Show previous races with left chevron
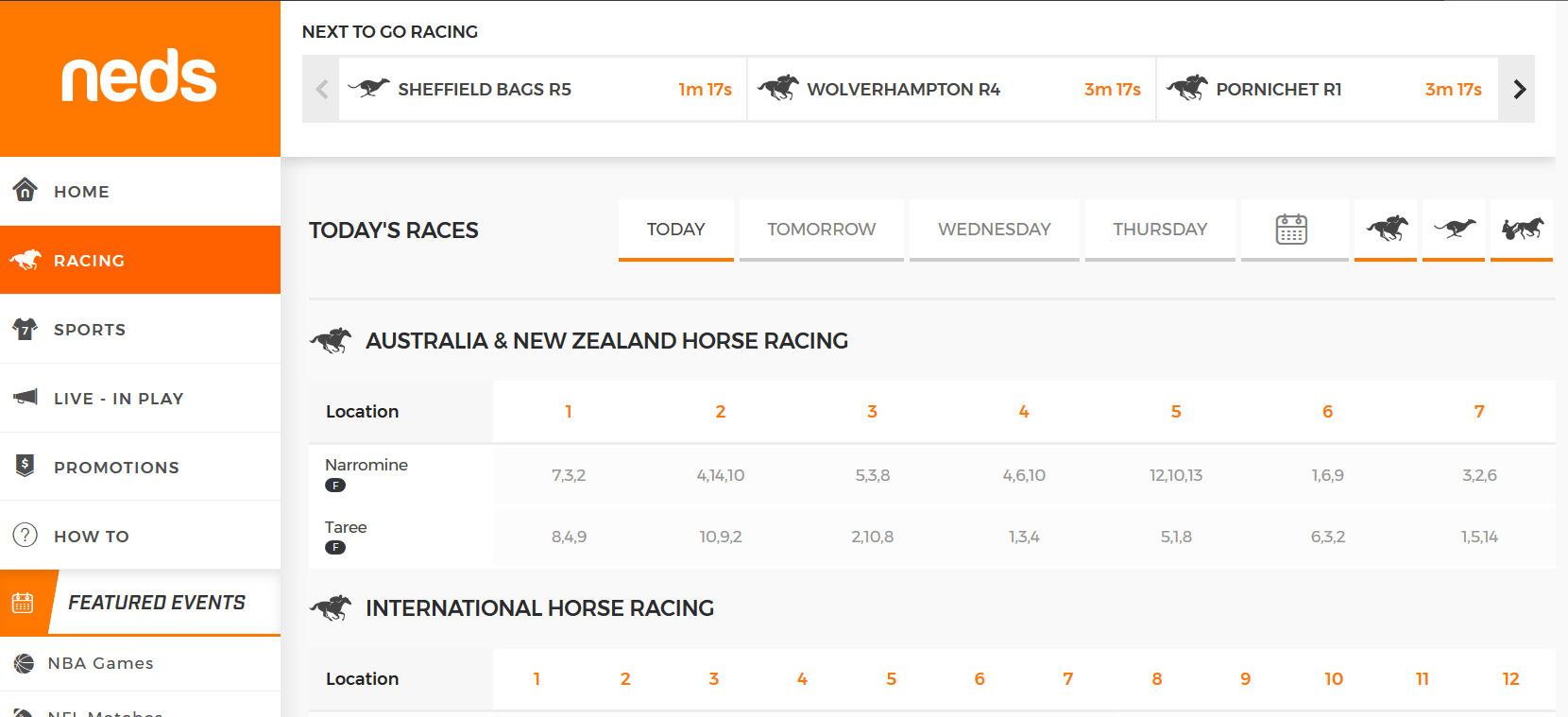The height and width of the screenshot is (717, 1568). [321, 89]
